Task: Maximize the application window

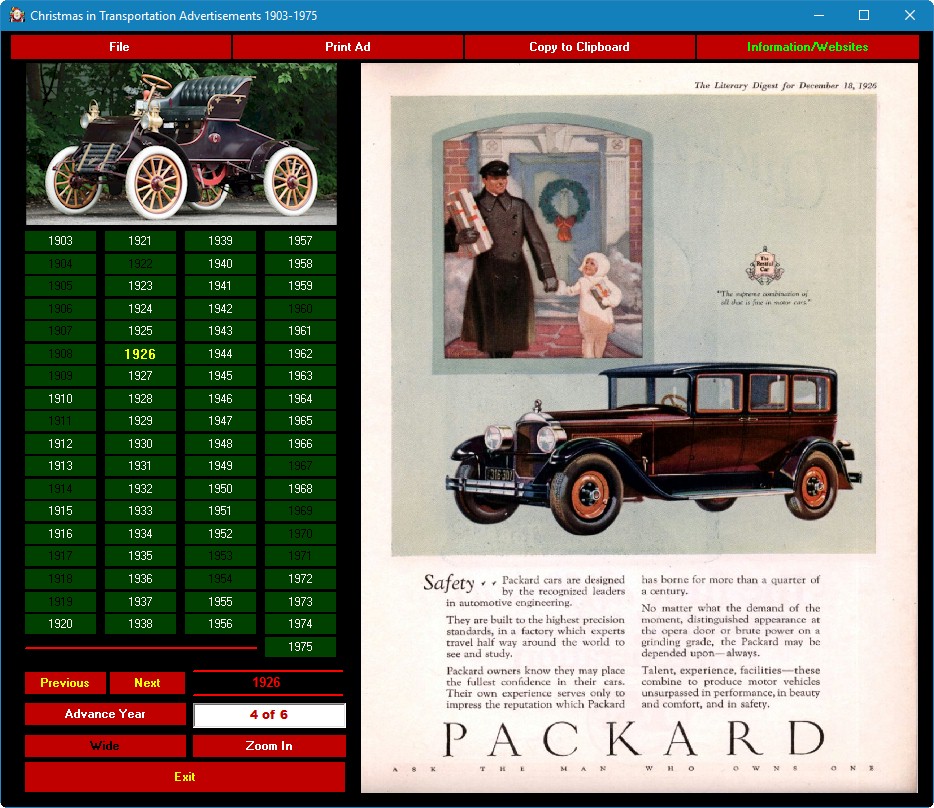Action: click(x=864, y=15)
